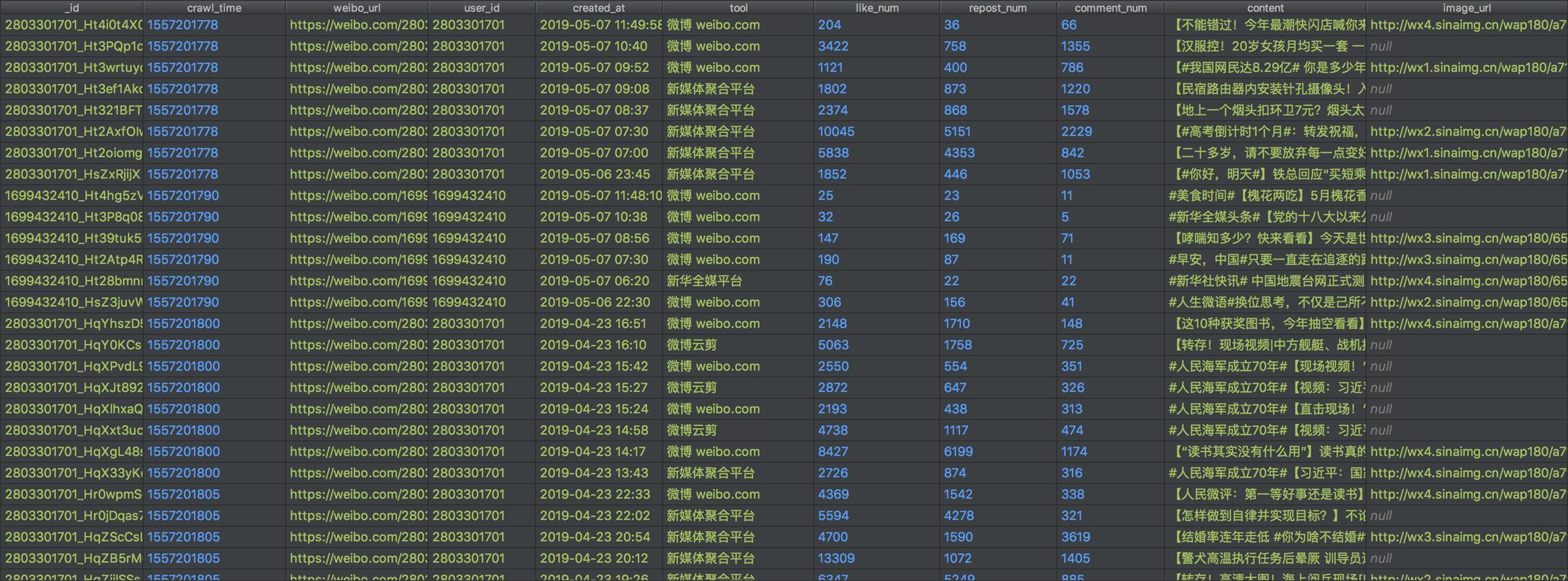Screen dimensions: 1568x581
Task: Select user_id 1699432410 in 08:56 row
Action: (x=482, y=238)
